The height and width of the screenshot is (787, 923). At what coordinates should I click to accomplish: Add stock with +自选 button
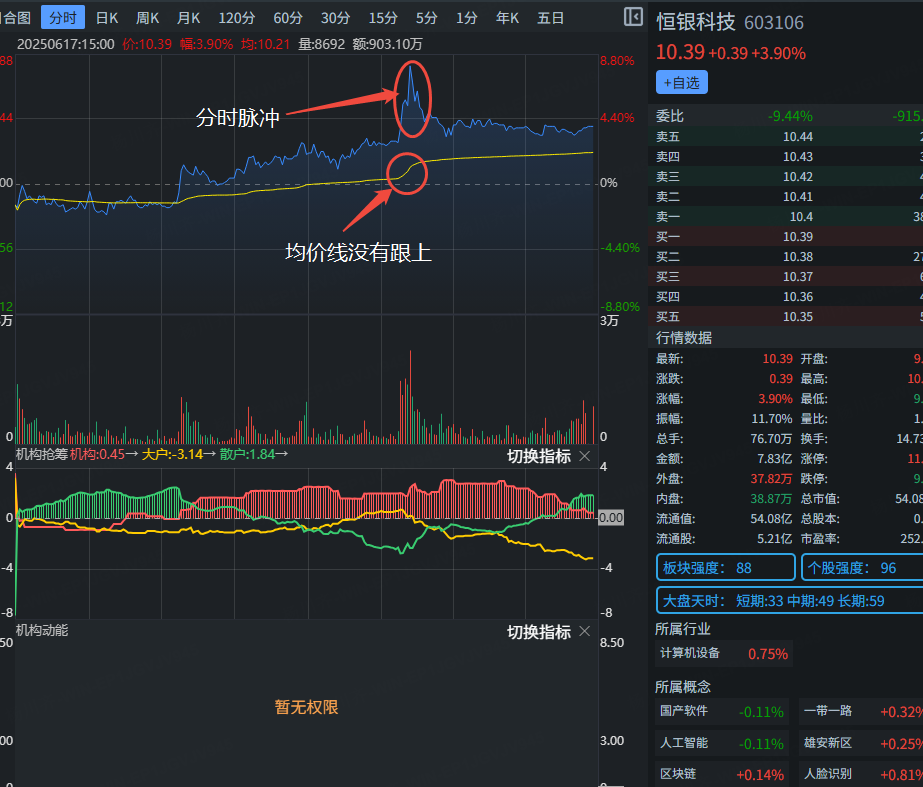click(681, 82)
